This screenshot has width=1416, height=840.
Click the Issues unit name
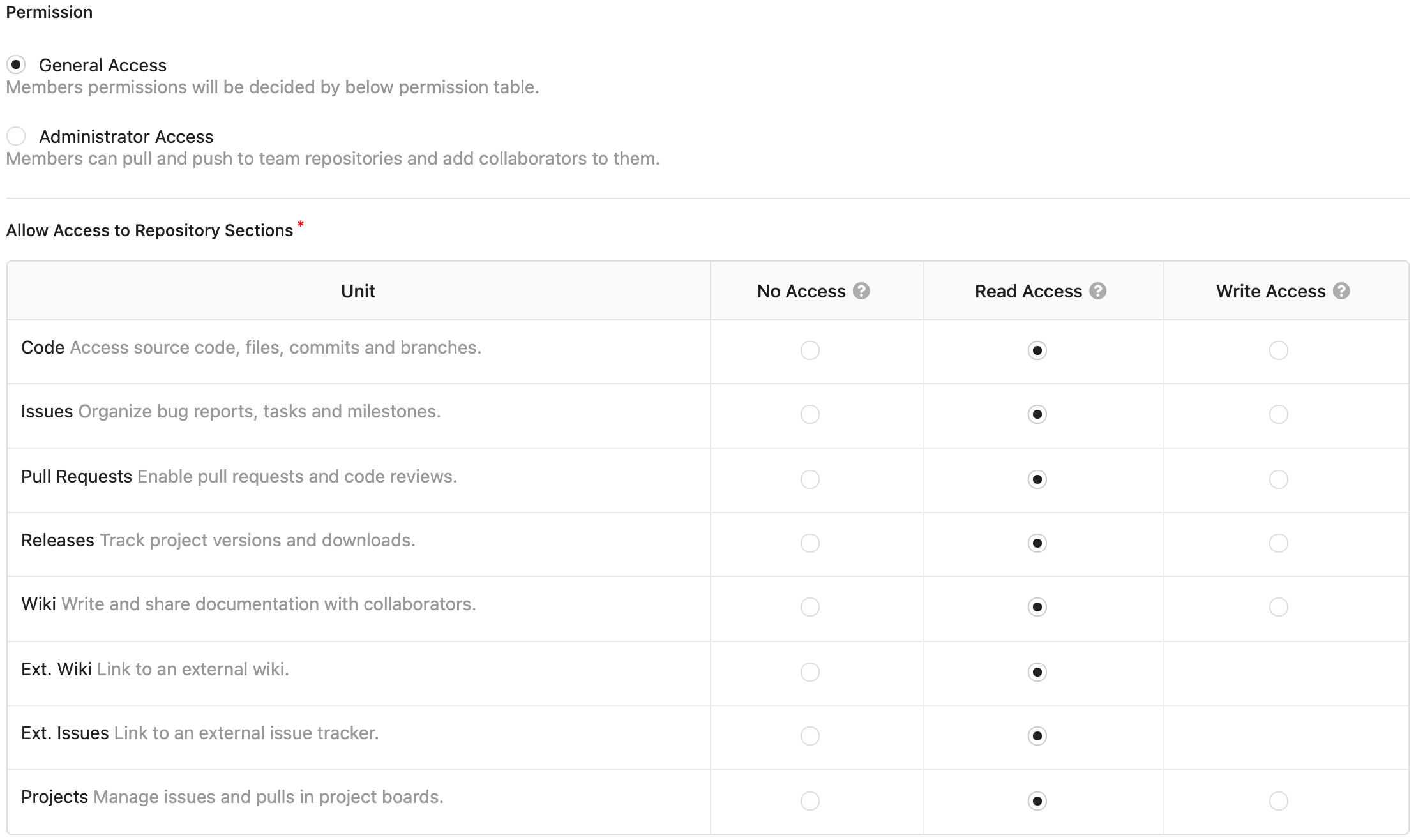coord(47,411)
